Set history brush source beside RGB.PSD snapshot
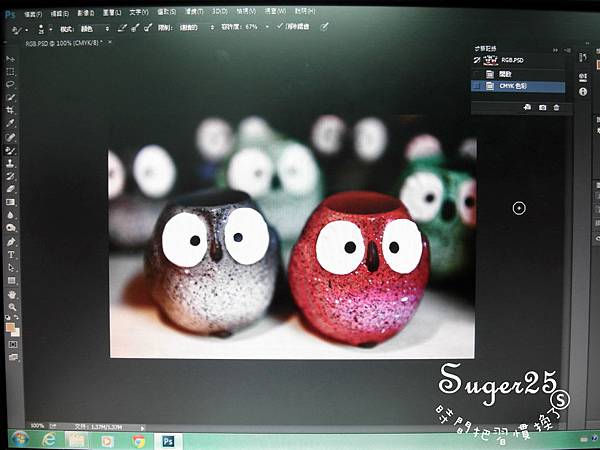Viewport: 600px width, 450px height. coord(477,59)
